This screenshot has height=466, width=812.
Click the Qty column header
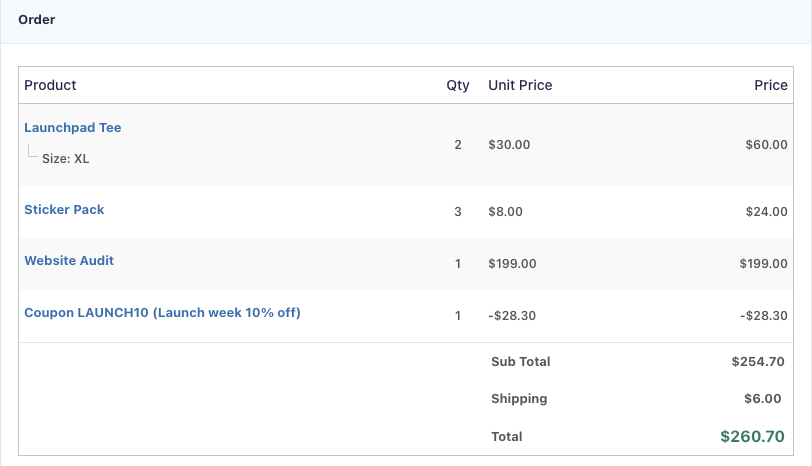point(458,85)
